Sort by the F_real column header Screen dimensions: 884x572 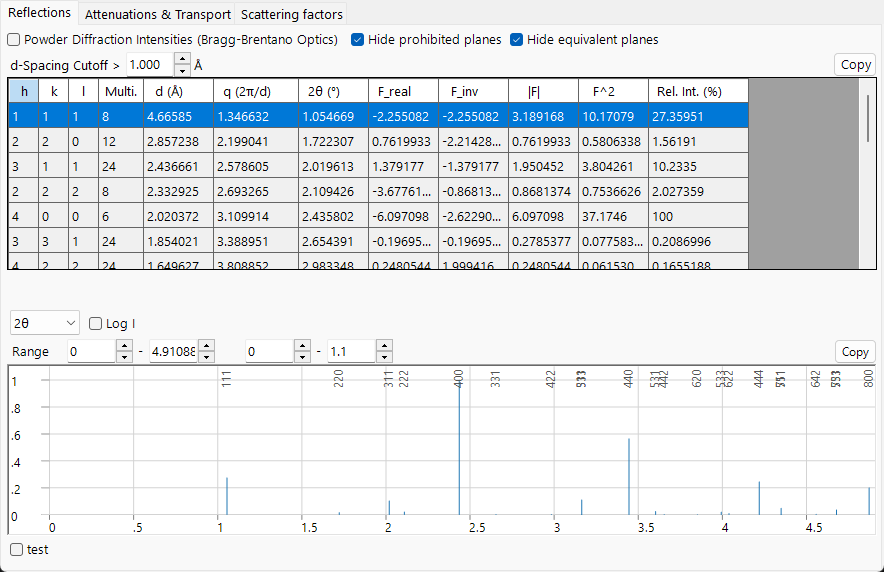[403, 91]
